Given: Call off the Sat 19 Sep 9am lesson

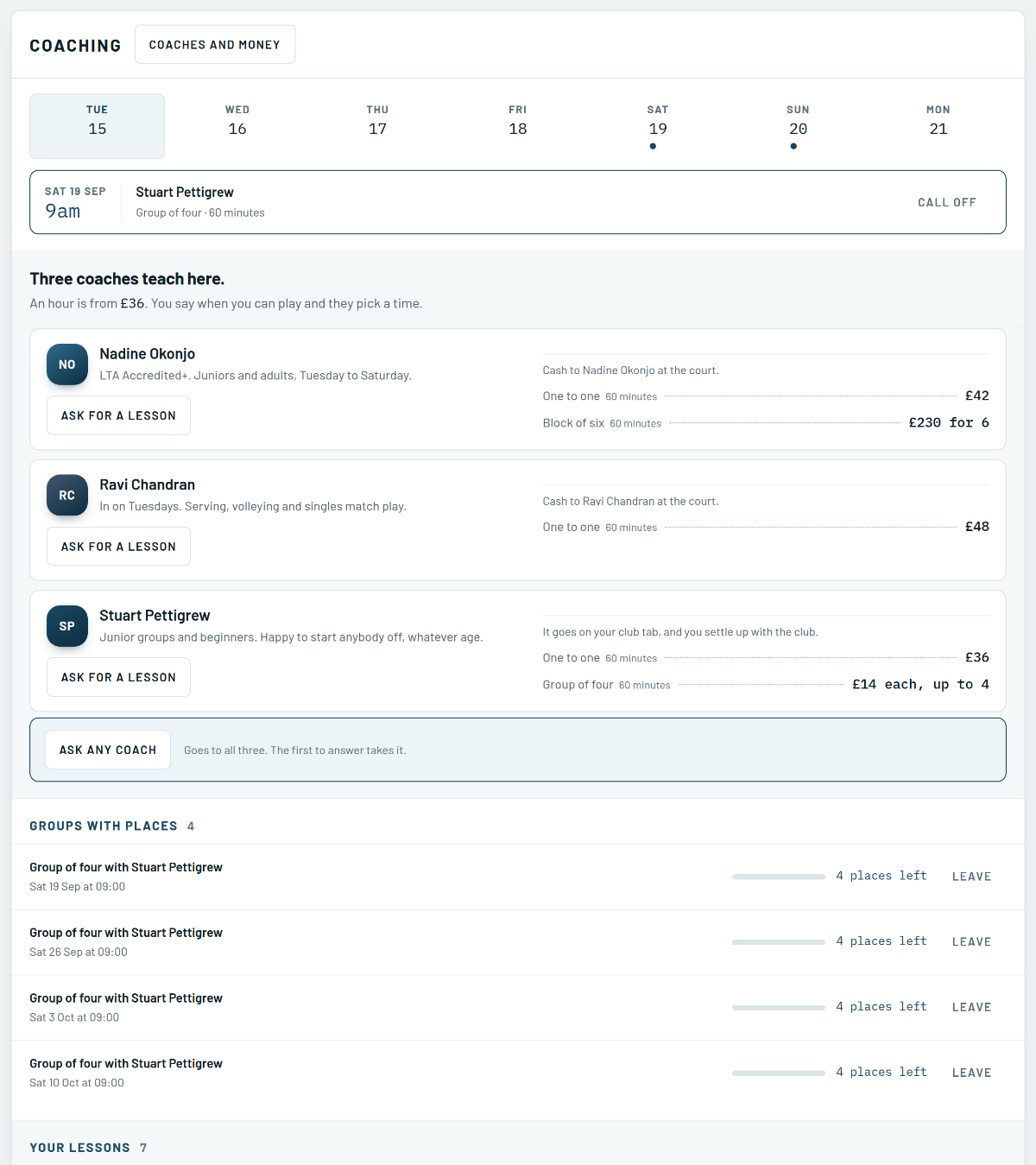Looking at the screenshot, I should pyautogui.click(x=947, y=202).
